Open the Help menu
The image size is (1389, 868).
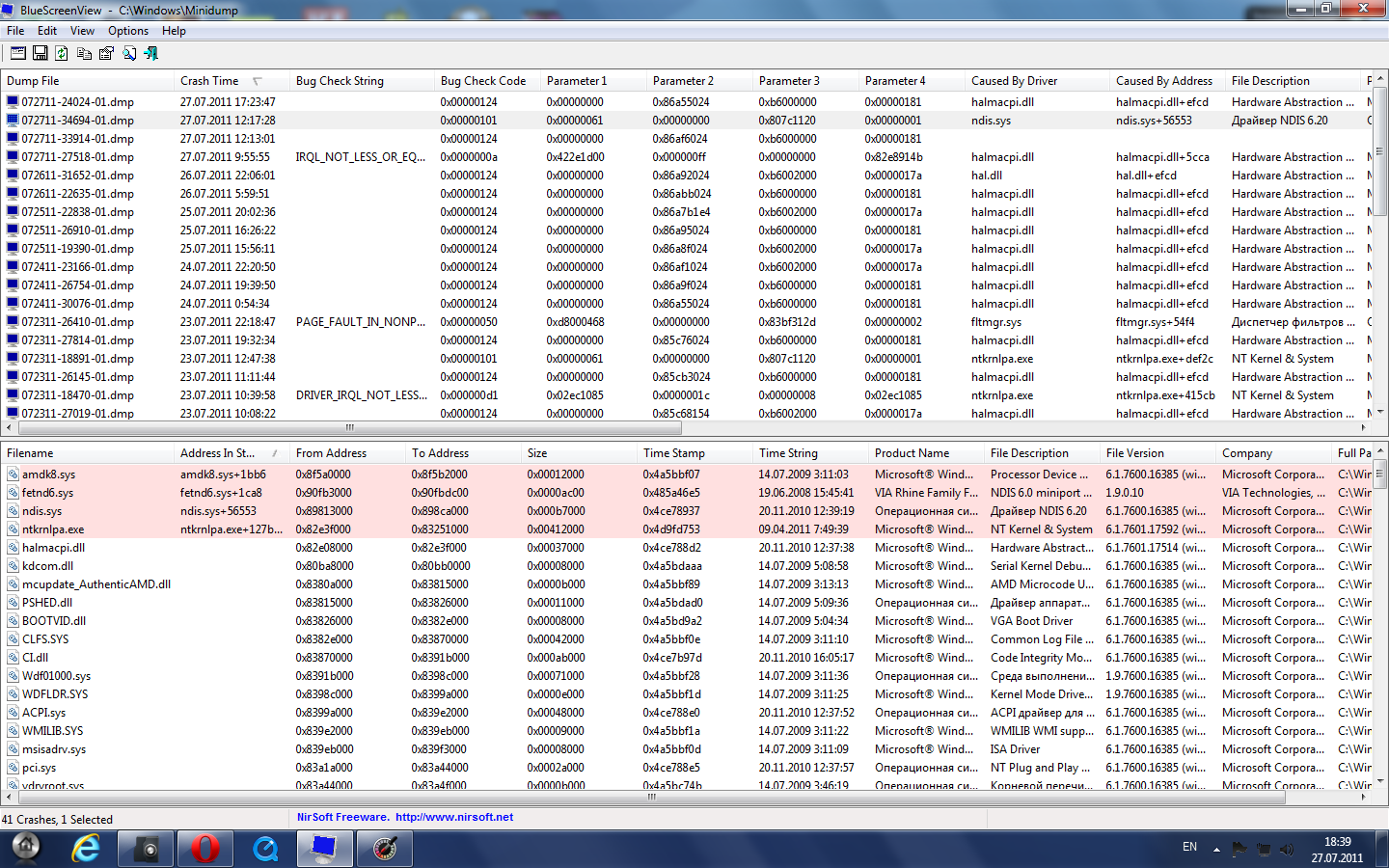175,31
